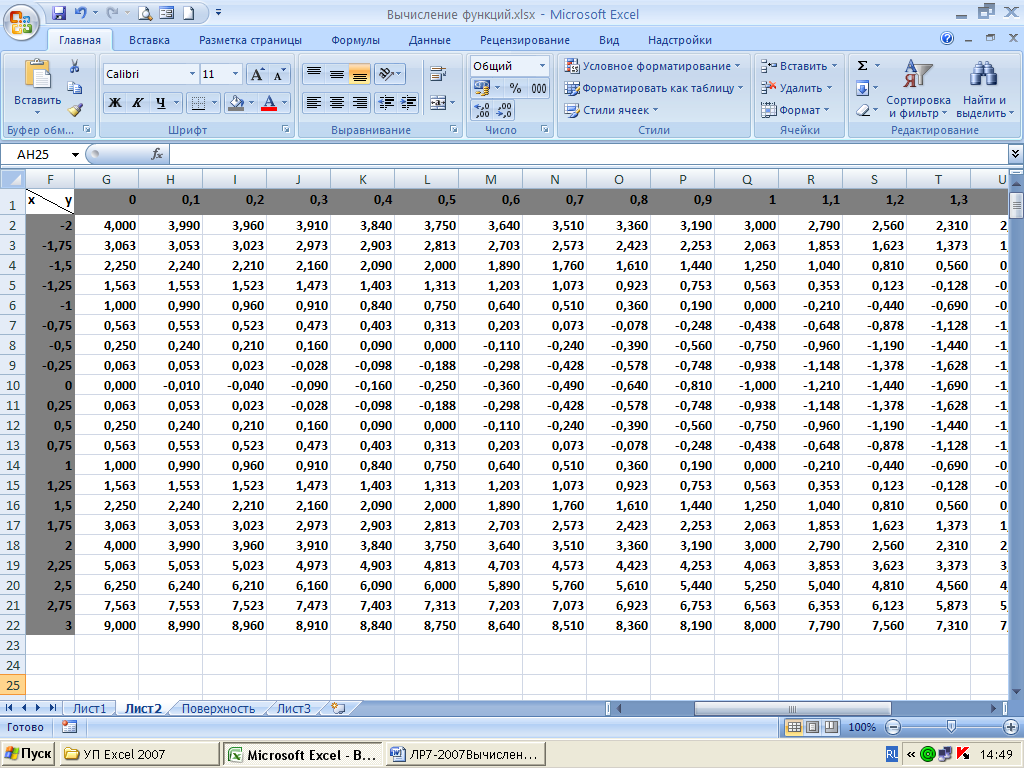The image size is (1024, 768).
Task: Switch to sheet tab Поверхность
Action: coord(218,709)
